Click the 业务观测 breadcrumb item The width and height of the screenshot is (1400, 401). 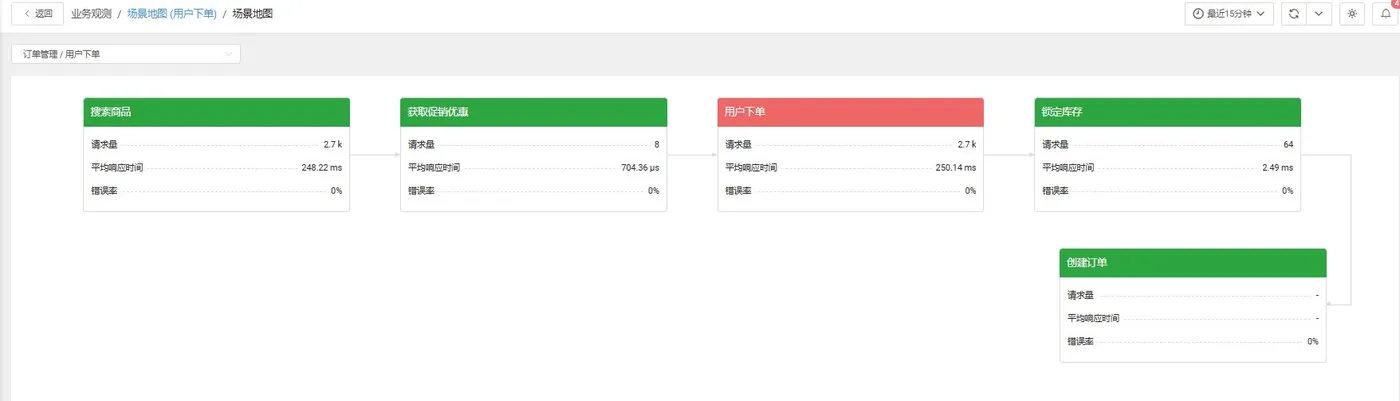91,14
